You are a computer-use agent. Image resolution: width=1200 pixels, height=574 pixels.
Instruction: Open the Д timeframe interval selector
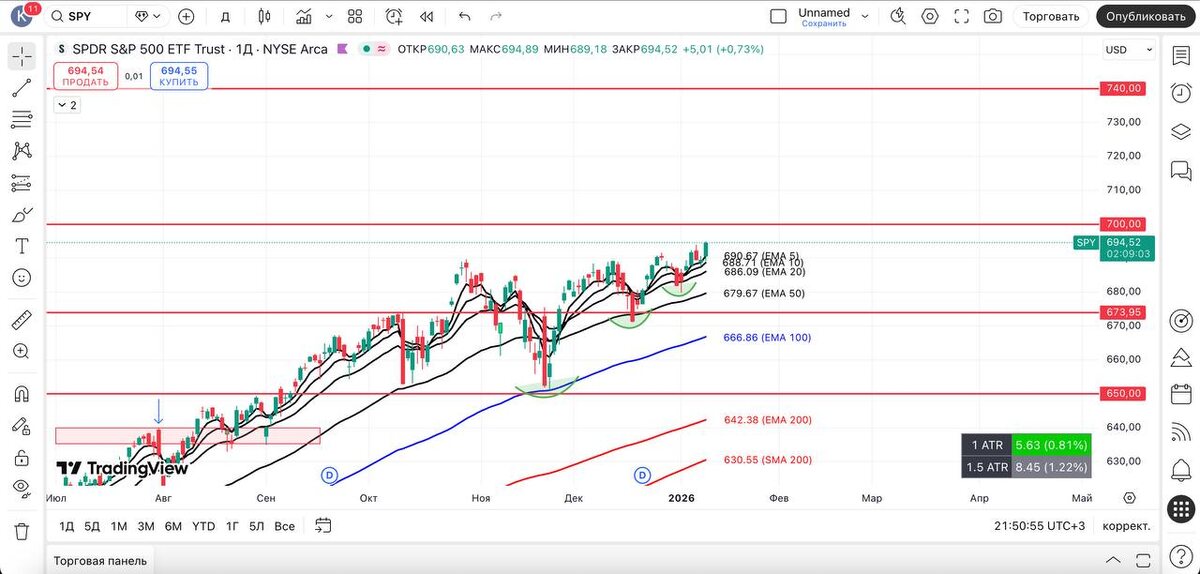225,16
